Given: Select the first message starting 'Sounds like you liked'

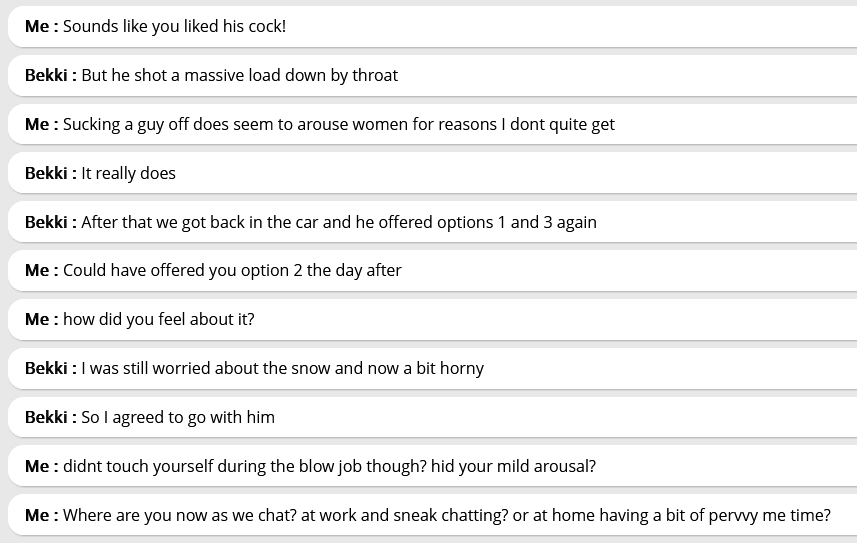Looking at the screenshot, I should click(174, 26).
